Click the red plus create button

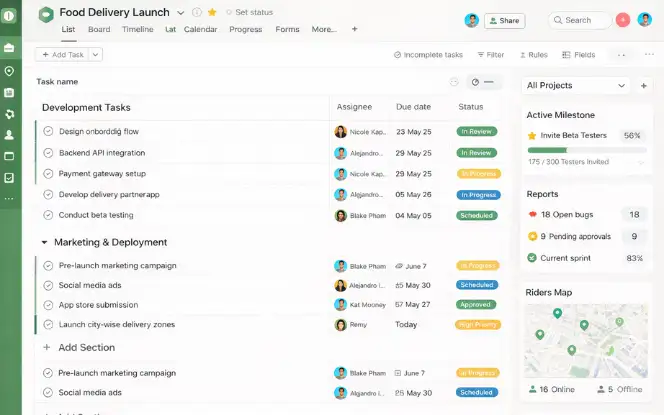click(x=622, y=20)
